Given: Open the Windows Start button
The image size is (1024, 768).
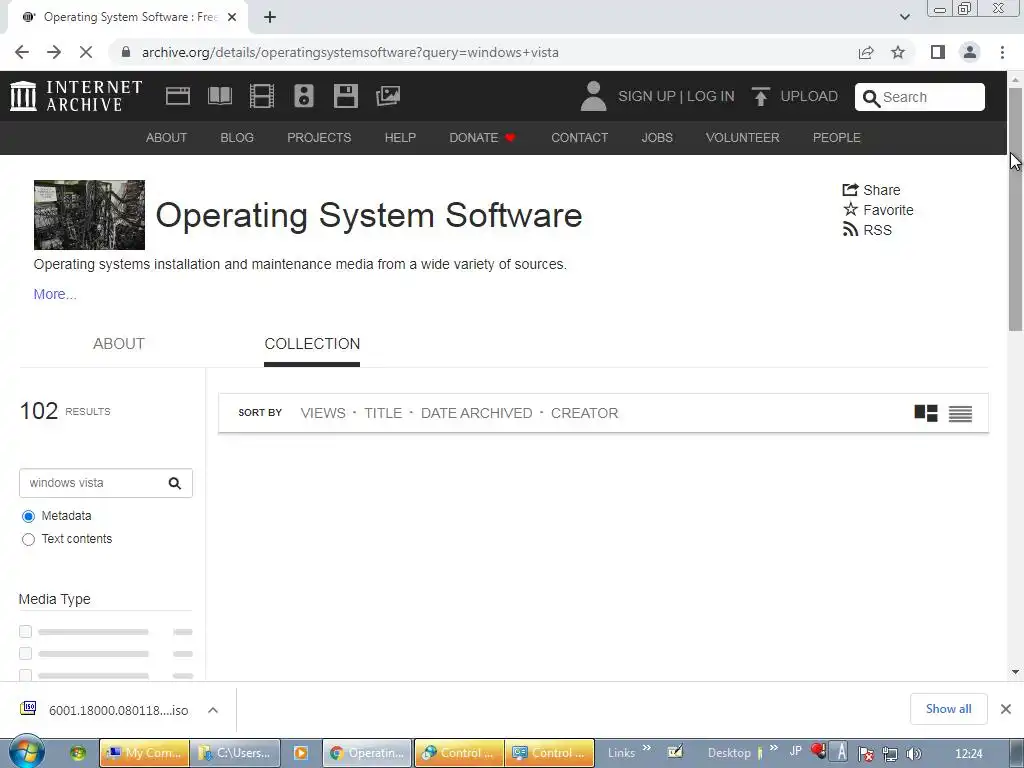Looking at the screenshot, I should [25, 752].
